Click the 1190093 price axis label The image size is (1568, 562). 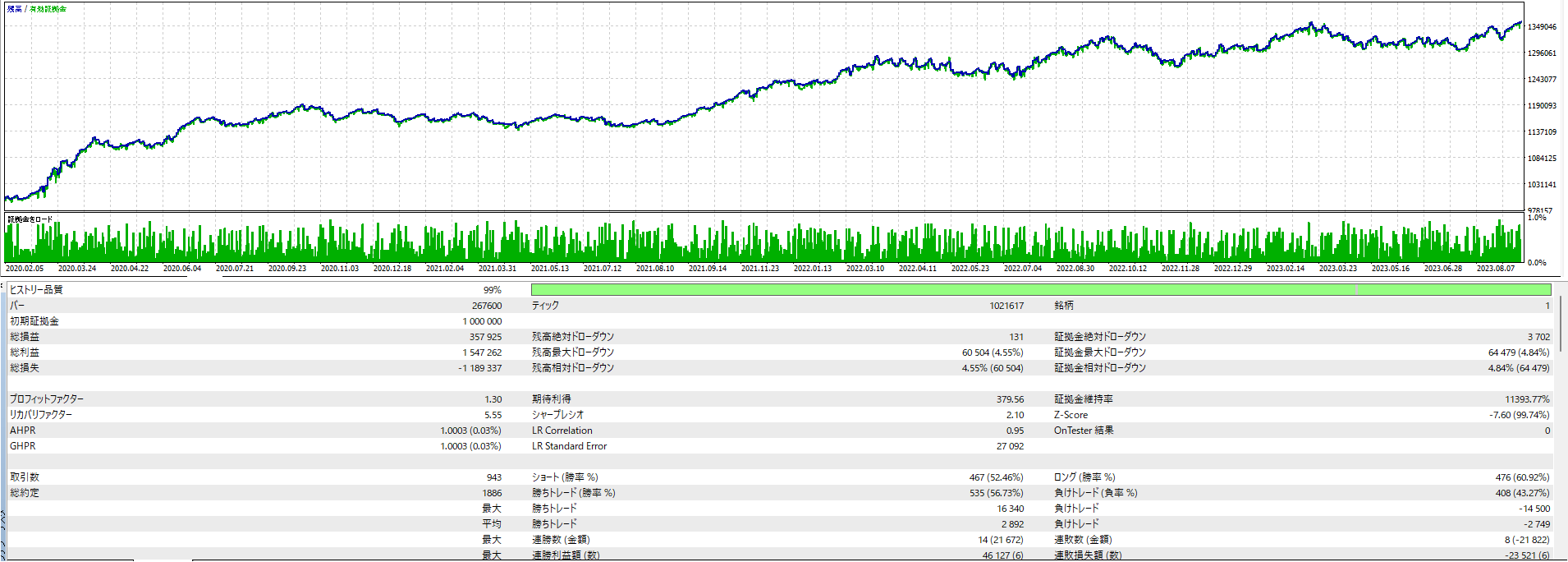1542,106
